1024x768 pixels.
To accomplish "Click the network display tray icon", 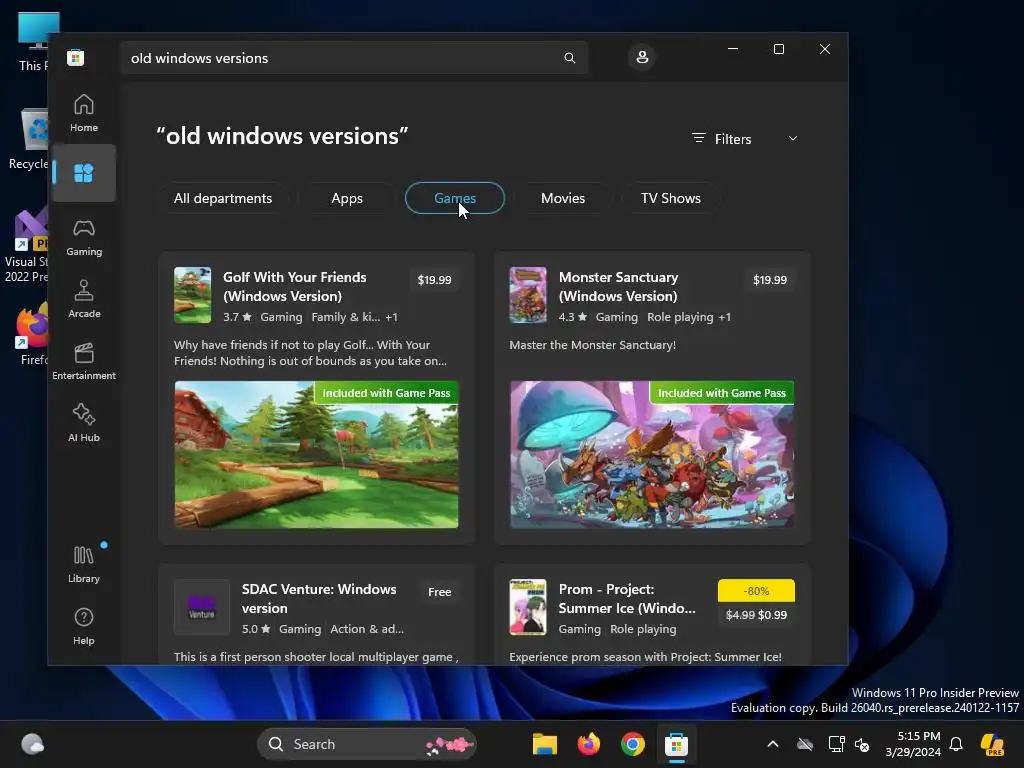I will coord(836,744).
